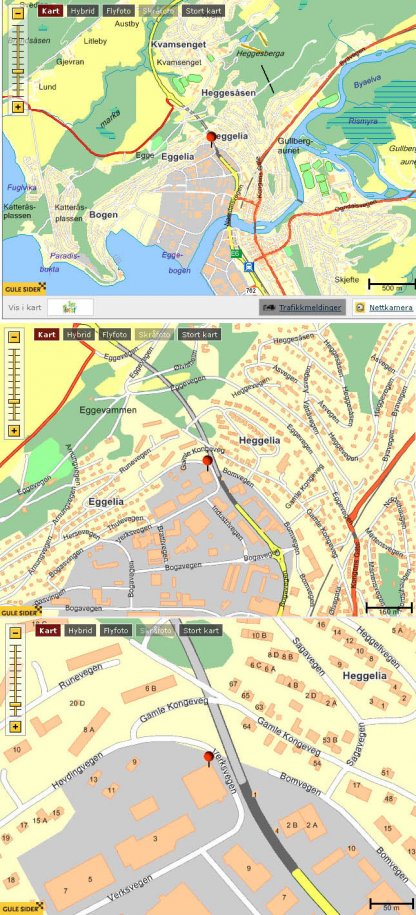
Task: Zoom in with plus icon on 500 m map
Action: point(18,107)
